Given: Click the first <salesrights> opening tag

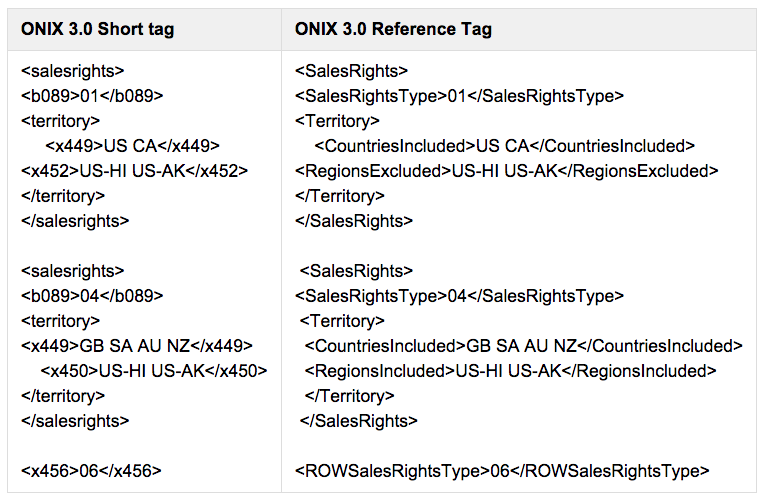Looking at the screenshot, I should click(x=73, y=71).
